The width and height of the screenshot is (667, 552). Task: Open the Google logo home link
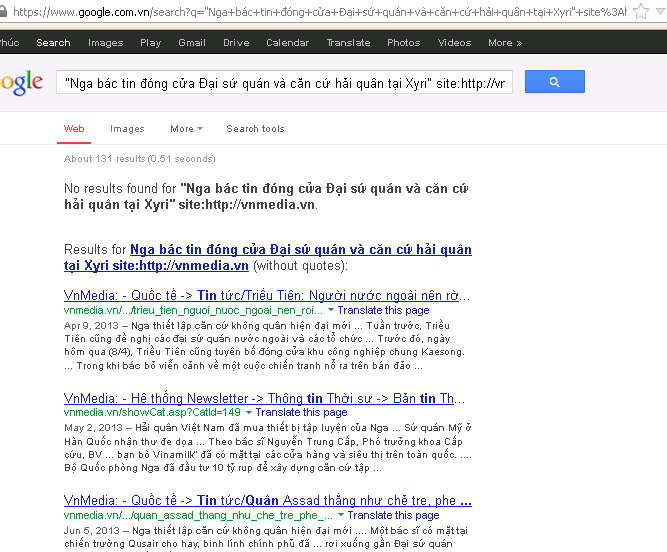pos(21,83)
